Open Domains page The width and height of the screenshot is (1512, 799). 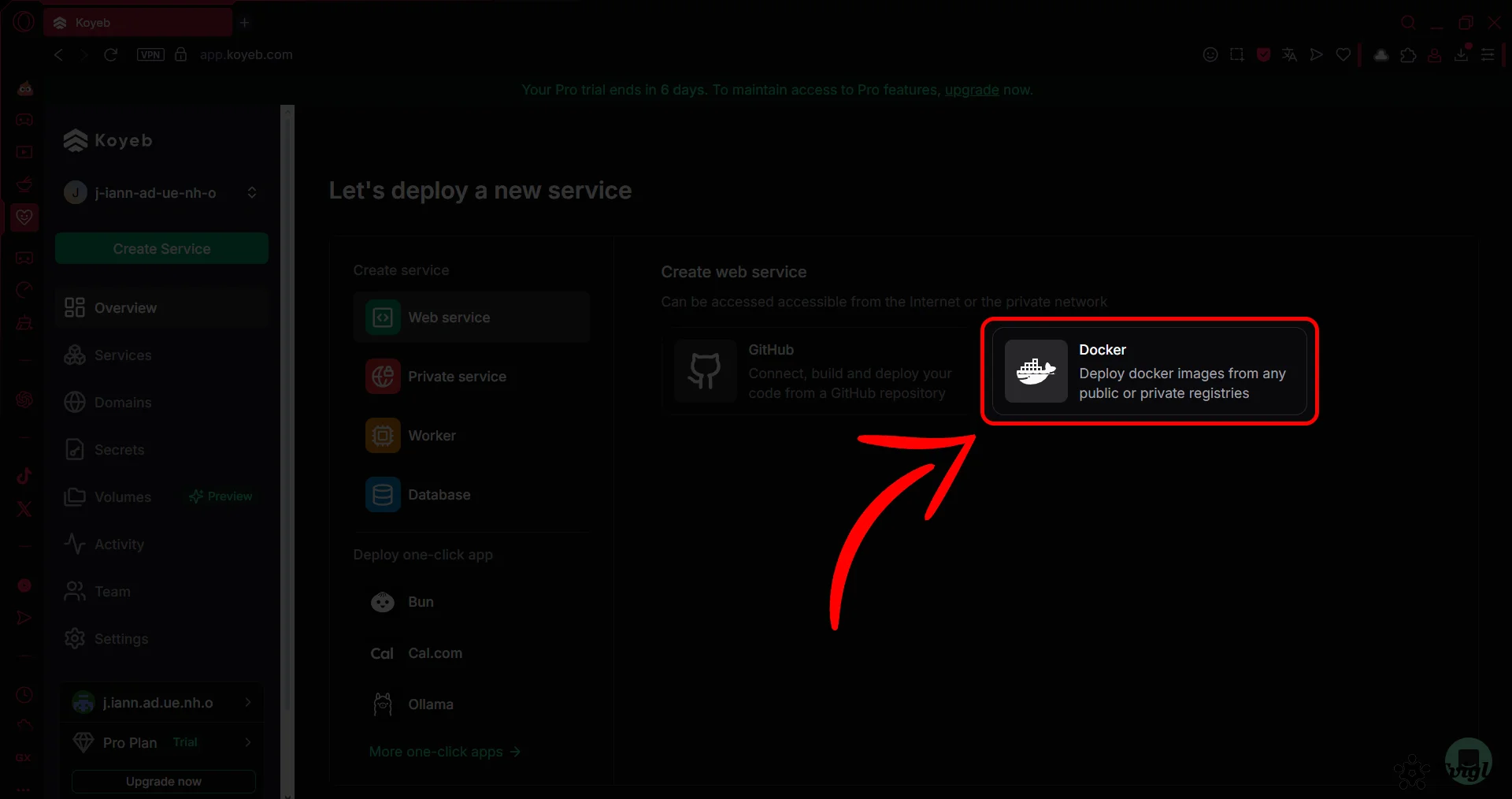pyautogui.click(x=161, y=403)
